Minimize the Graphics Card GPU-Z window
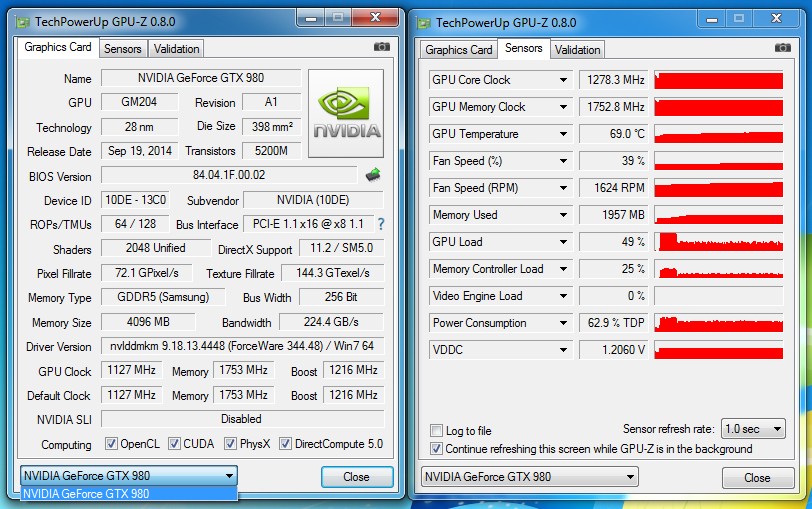 (x=311, y=18)
